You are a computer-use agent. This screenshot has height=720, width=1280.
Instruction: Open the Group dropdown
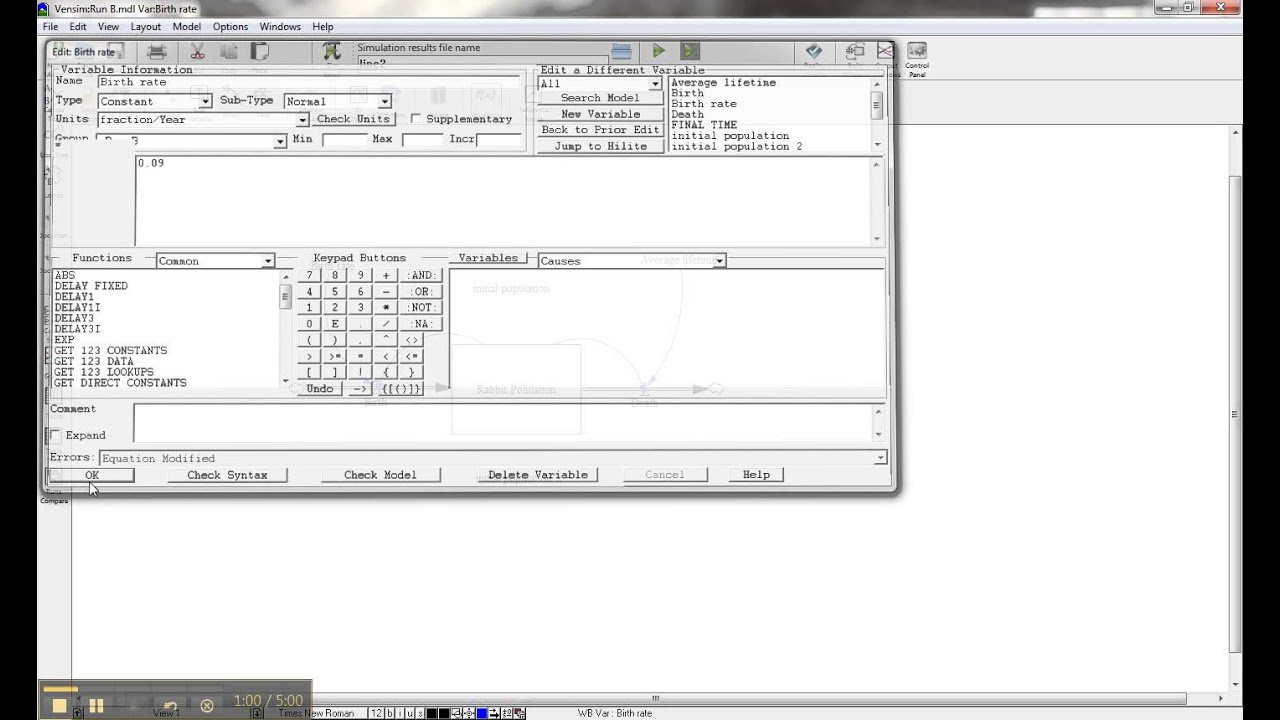280,141
